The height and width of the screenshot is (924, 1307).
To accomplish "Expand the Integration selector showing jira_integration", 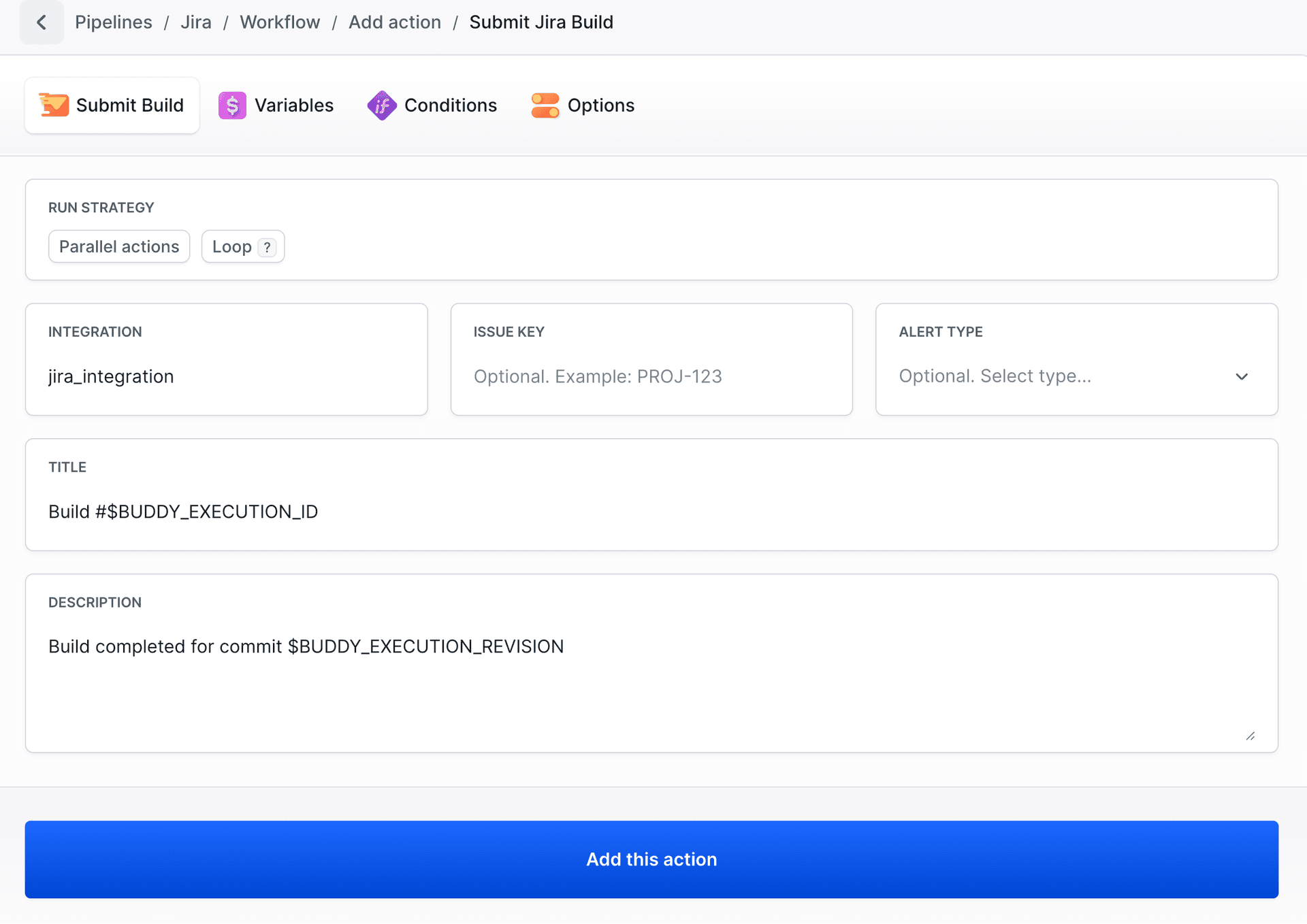I will [x=226, y=376].
